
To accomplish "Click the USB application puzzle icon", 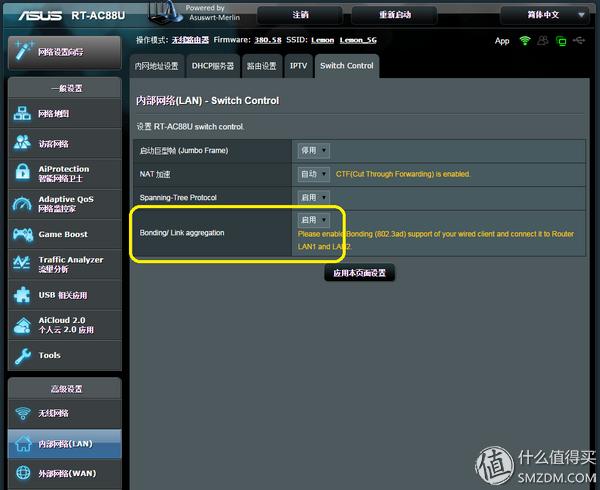I will point(22,295).
